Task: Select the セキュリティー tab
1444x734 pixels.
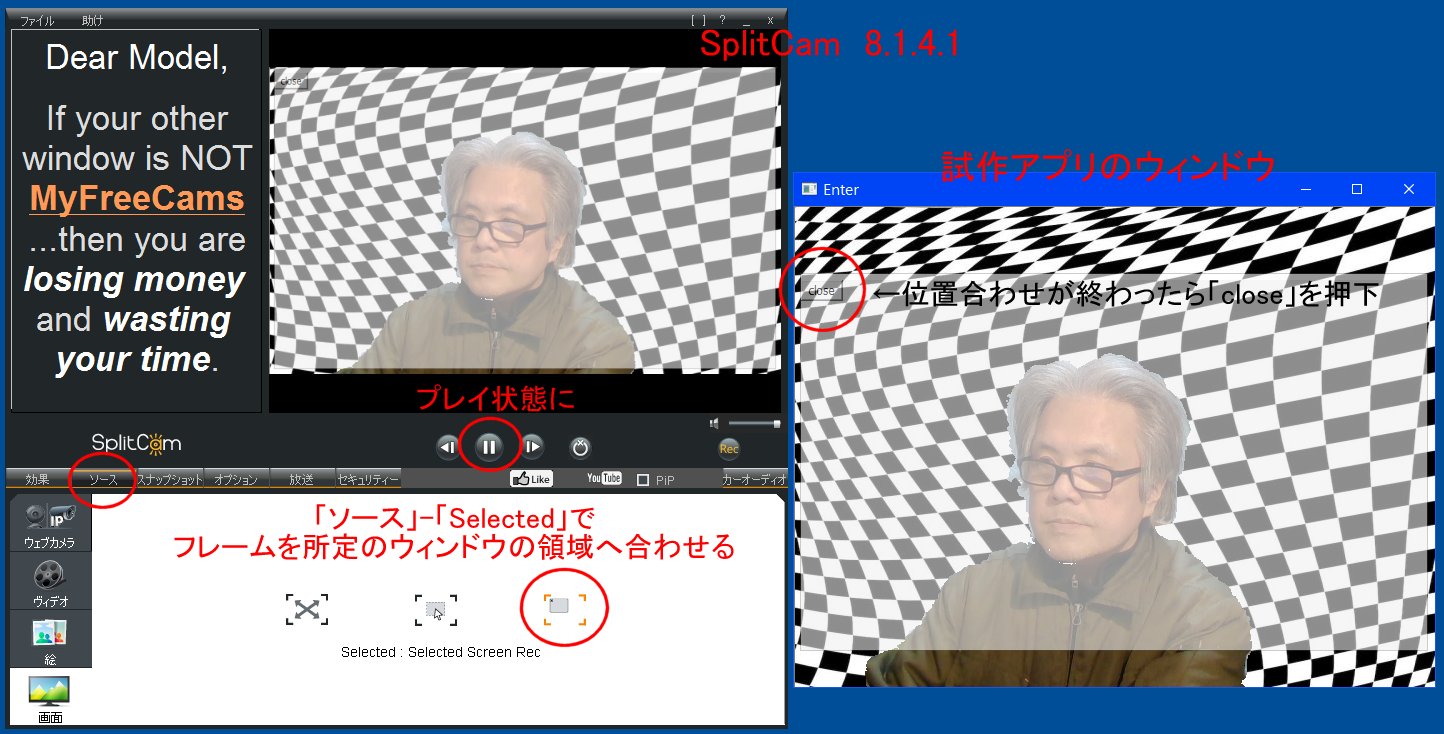Action: coord(368,479)
